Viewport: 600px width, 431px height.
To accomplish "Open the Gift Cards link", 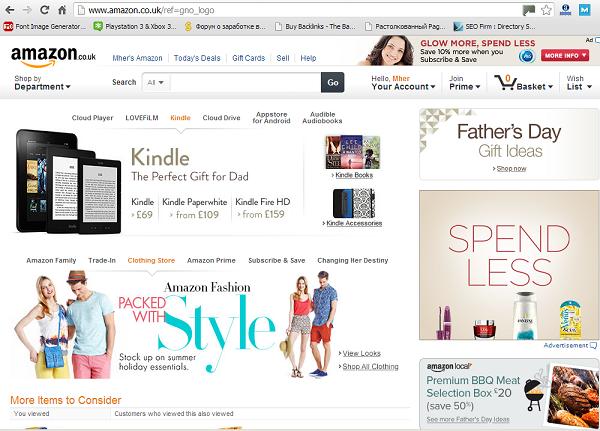I will (249, 58).
